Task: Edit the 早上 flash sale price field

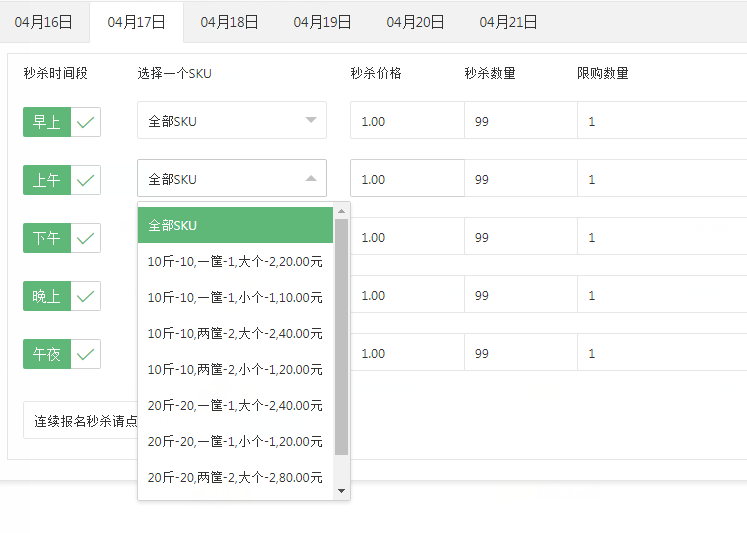Action: [x=407, y=120]
